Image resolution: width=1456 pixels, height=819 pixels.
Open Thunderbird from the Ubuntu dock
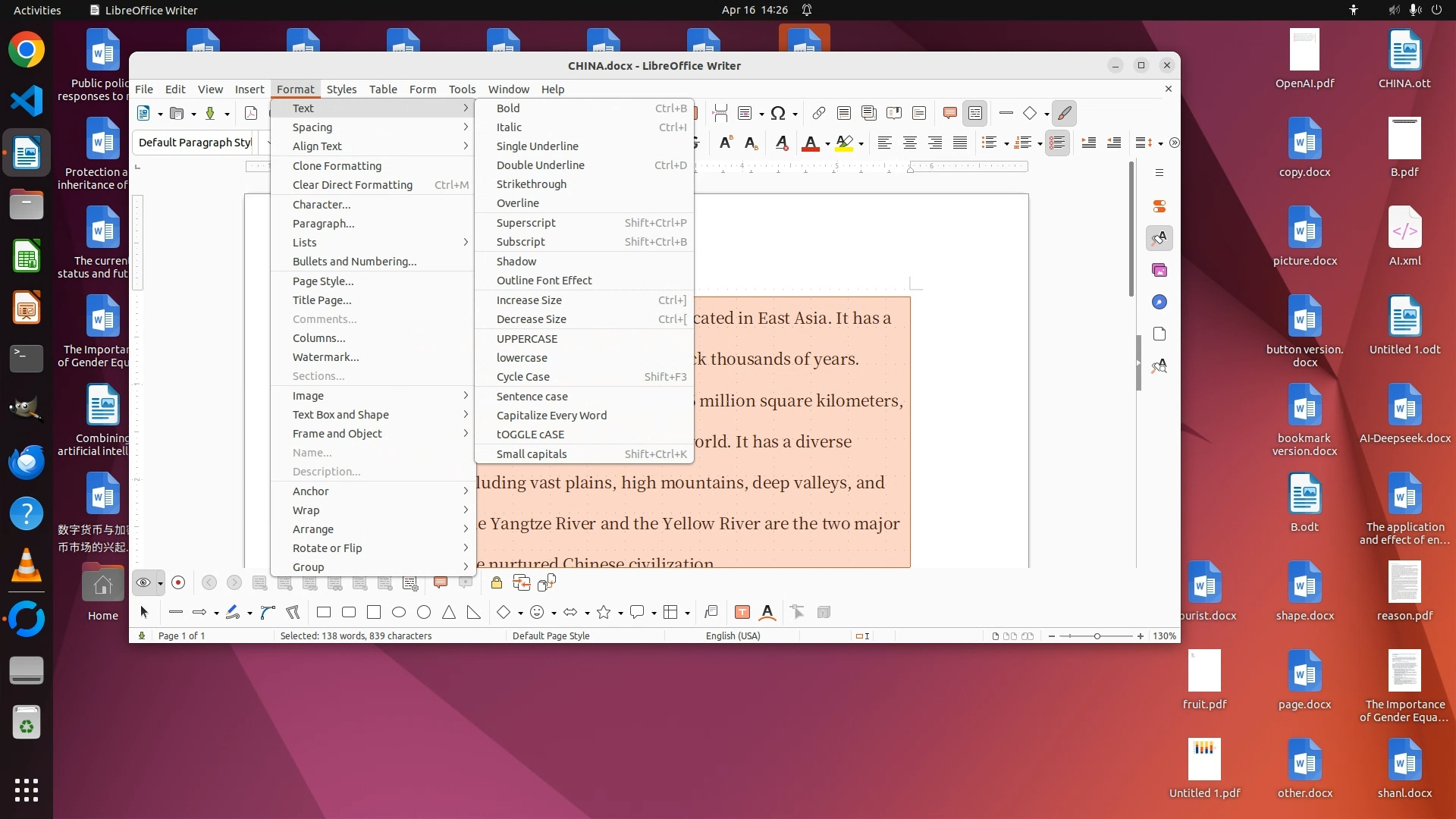click(x=27, y=462)
